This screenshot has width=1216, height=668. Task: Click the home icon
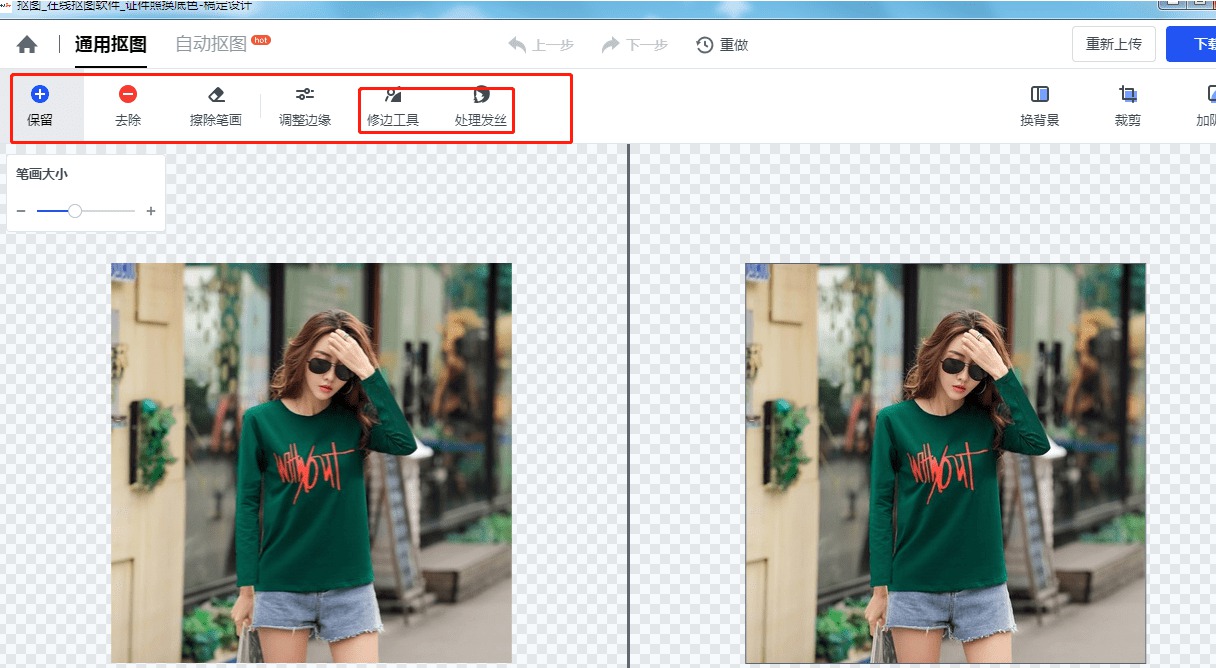coord(27,45)
